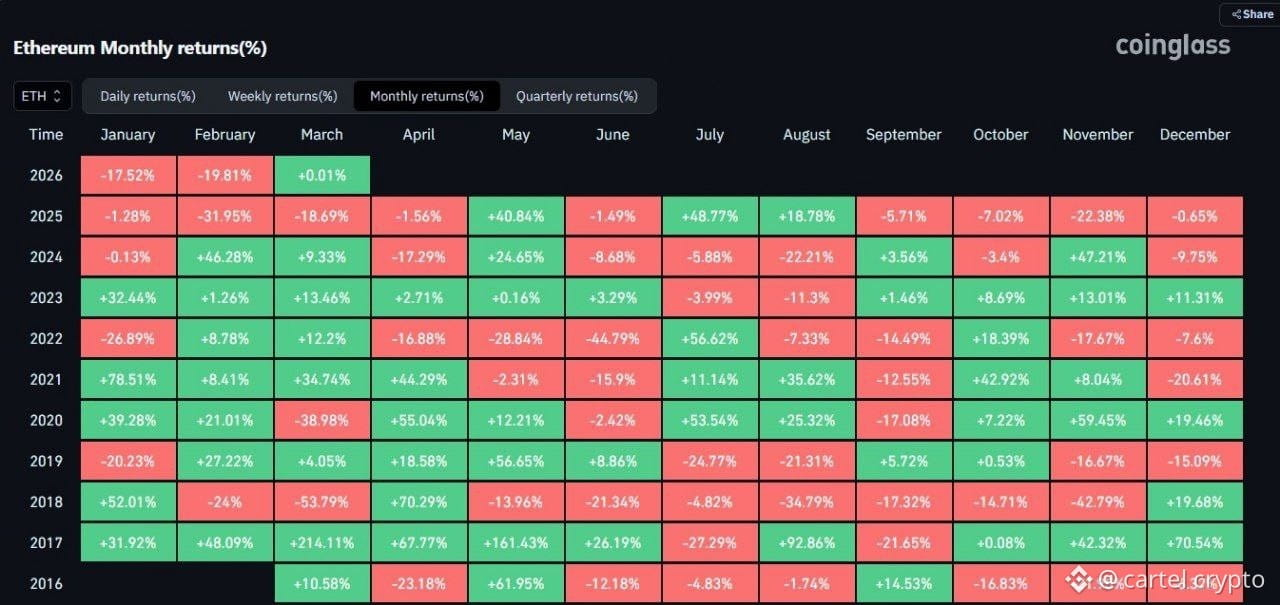
Task: Select the 2017 row label
Action: pos(46,543)
